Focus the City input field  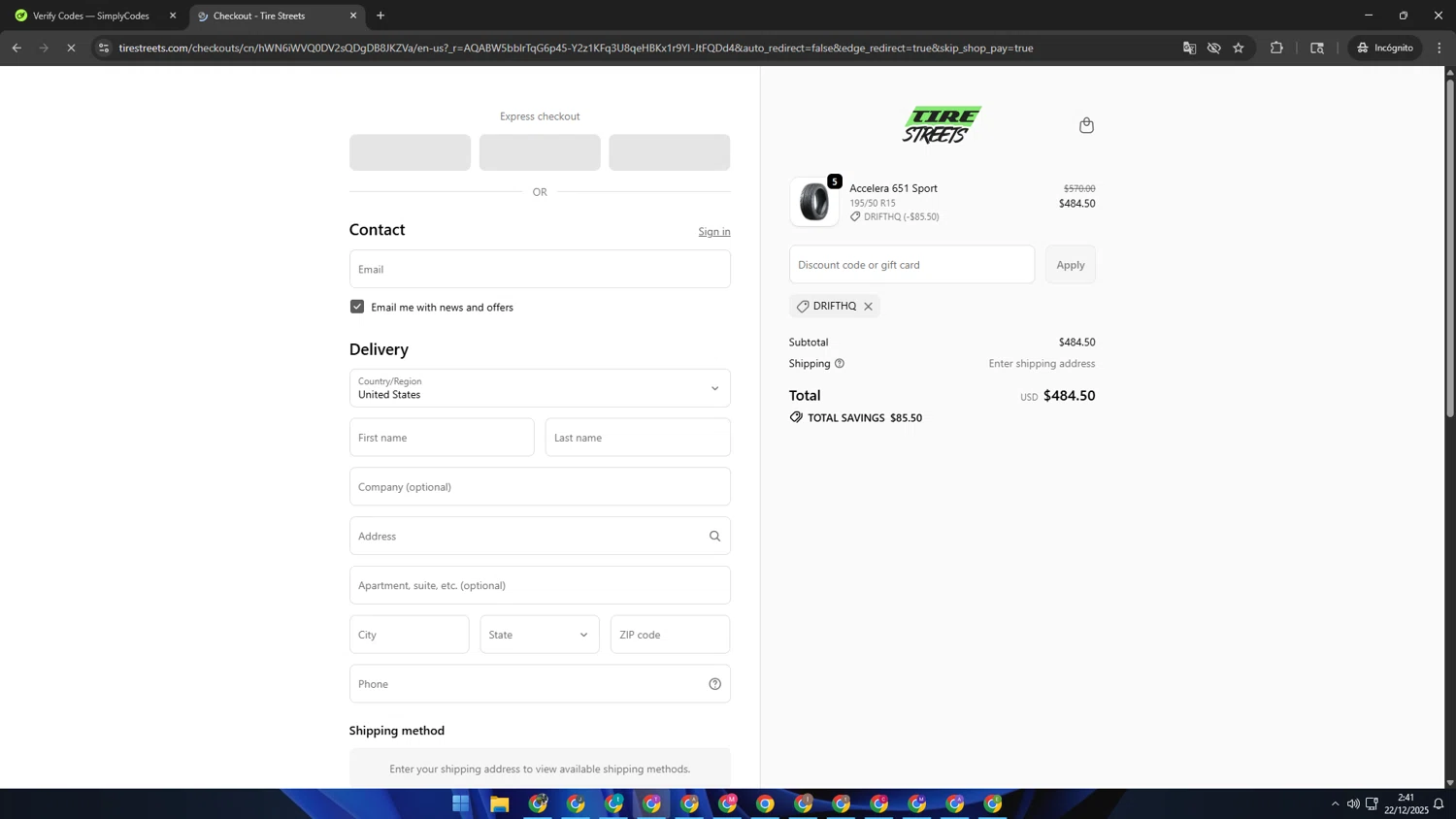tap(409, 635)
